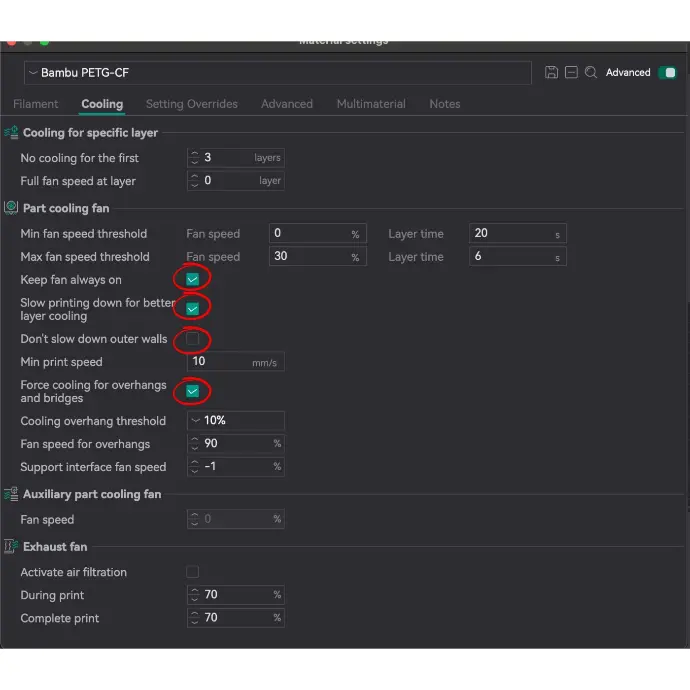The height and width of the screenshot is (690, 690).
Task: Click the No cooling for the first layers stepper
Action: 194,158
